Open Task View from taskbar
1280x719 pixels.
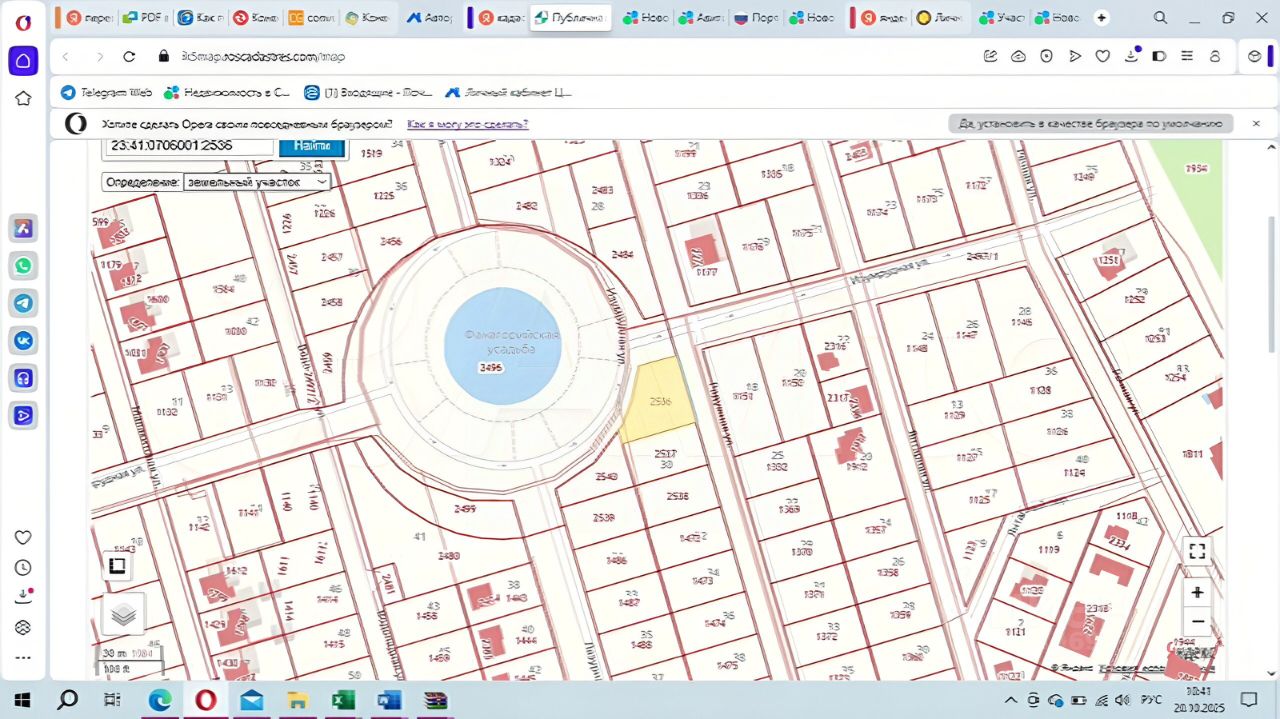113,699
